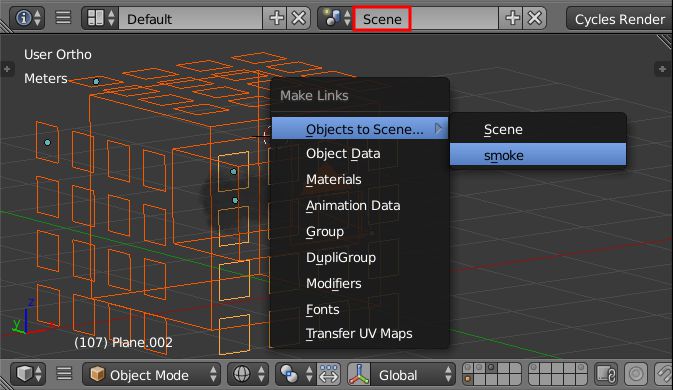This screenshot has width=673, height=390.
Task: Open viewport shading globe dropdown
Action: coord(248,374)
